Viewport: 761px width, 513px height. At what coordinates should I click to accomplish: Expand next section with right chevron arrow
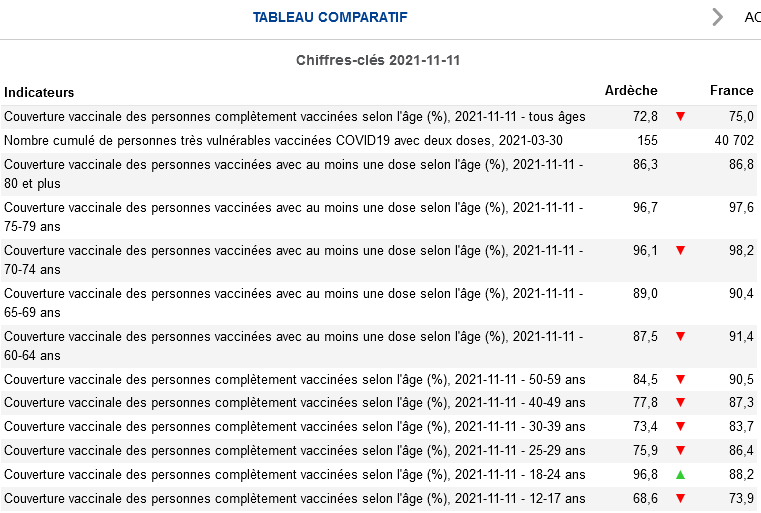tap(717, 17)
